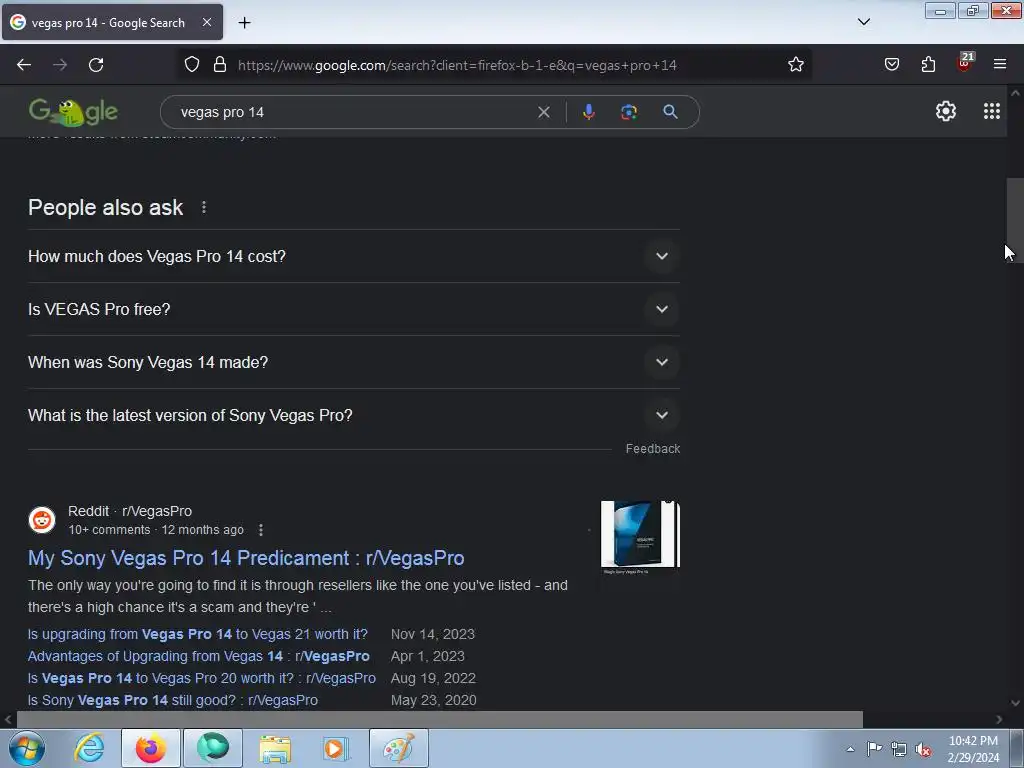Search by image with Google Lens
This screenshot has height=768, width=1024.
pos(629,112)
